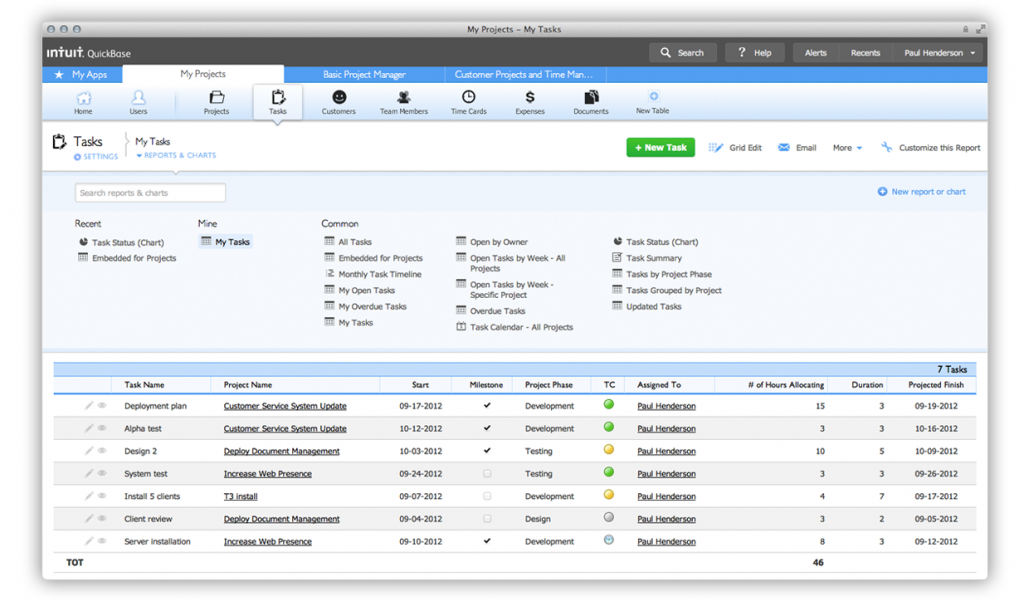Open the Documents table icon
The width and height of the screenshot is (1024, 601).
591,98
